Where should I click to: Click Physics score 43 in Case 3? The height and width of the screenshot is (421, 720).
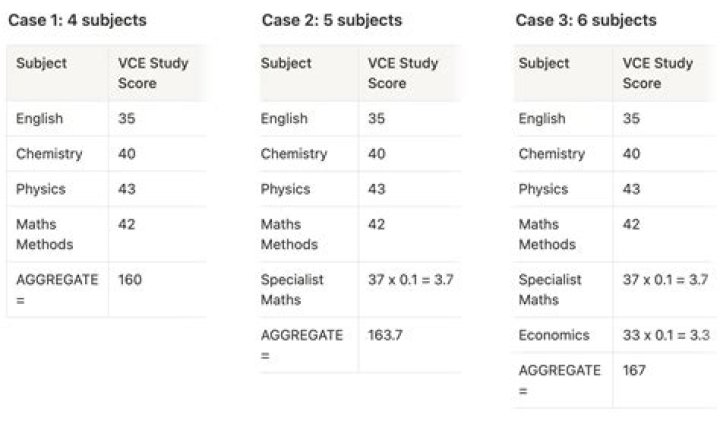pyautogui.click(x=631, y=189)
